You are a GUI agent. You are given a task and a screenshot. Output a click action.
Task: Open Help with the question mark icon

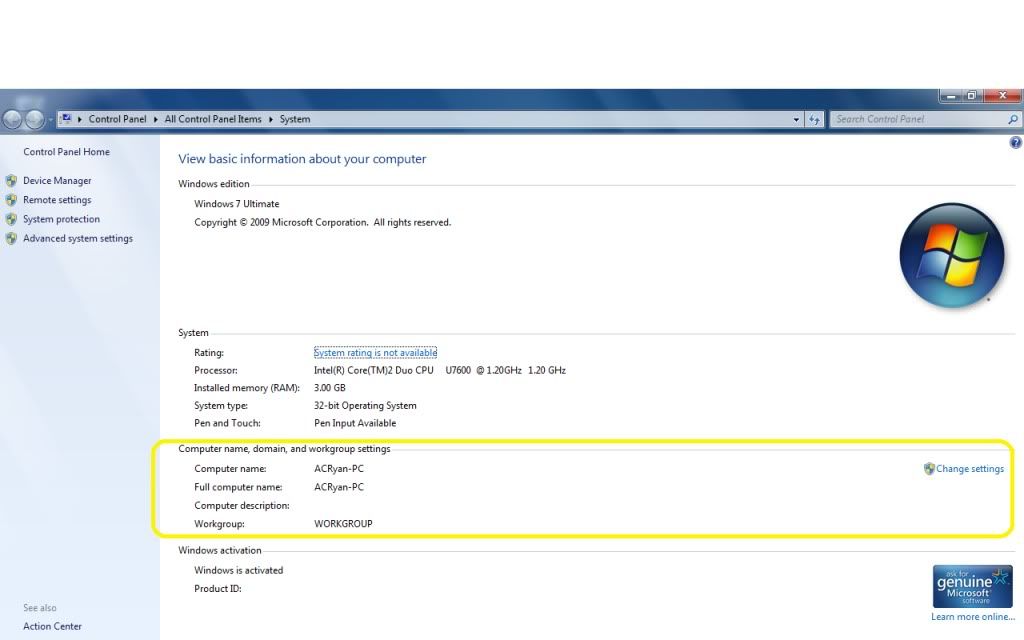[1016, 142]
